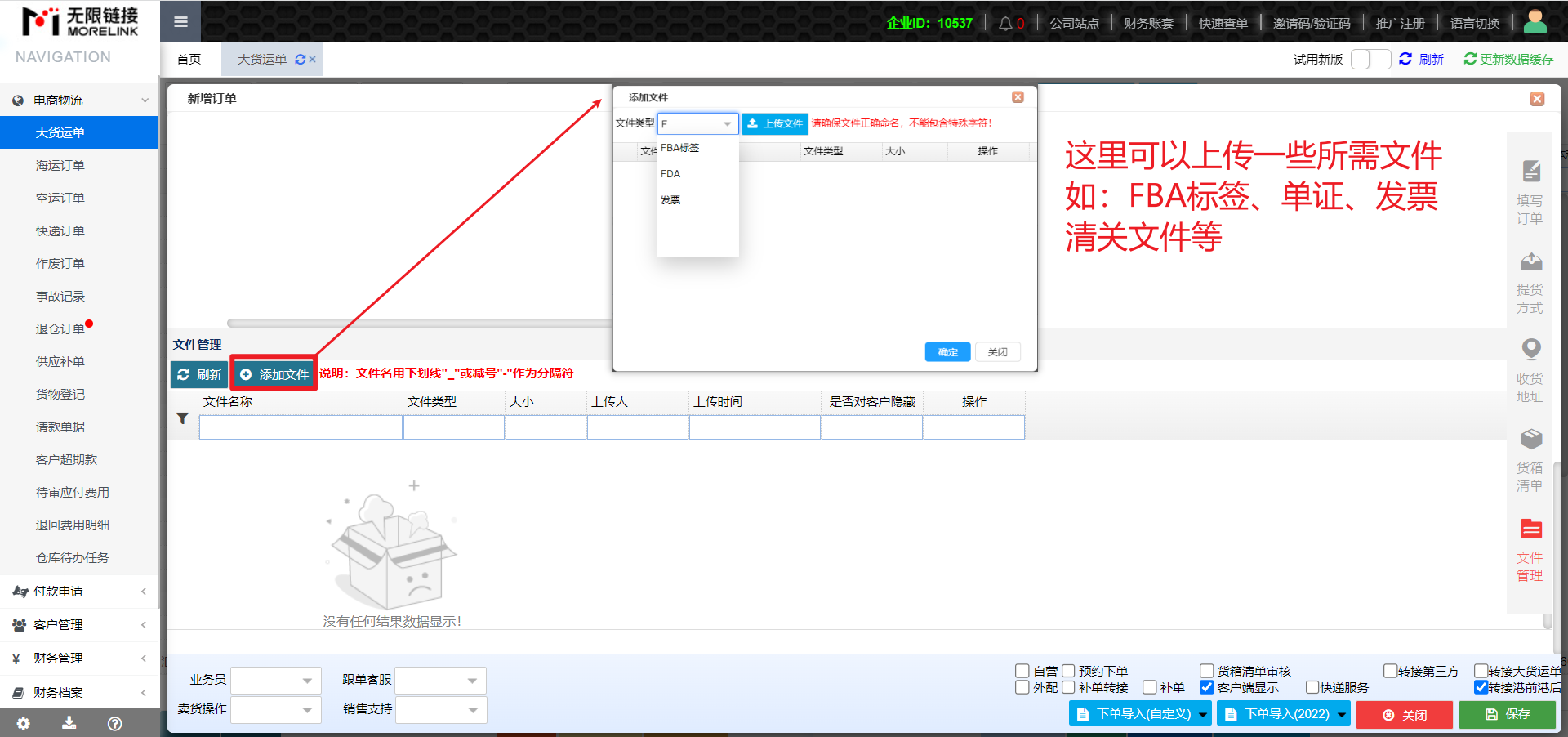Go to the 收货地址 location pin icon
The height and width of the screenshot is (737, 1568).
(x=1530, y=350)
